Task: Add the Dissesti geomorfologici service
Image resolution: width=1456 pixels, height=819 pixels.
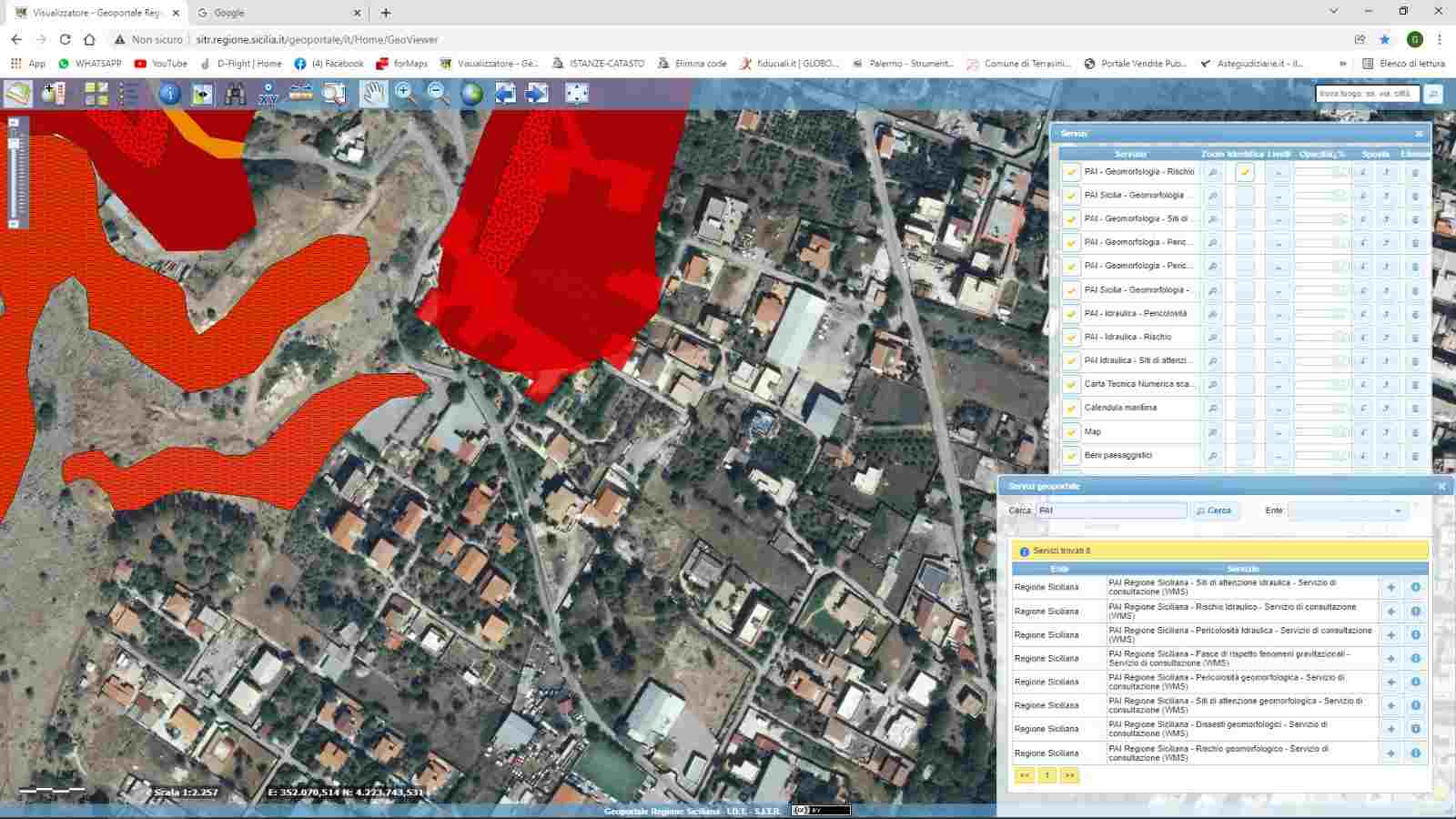Action: click(1390, 729)
